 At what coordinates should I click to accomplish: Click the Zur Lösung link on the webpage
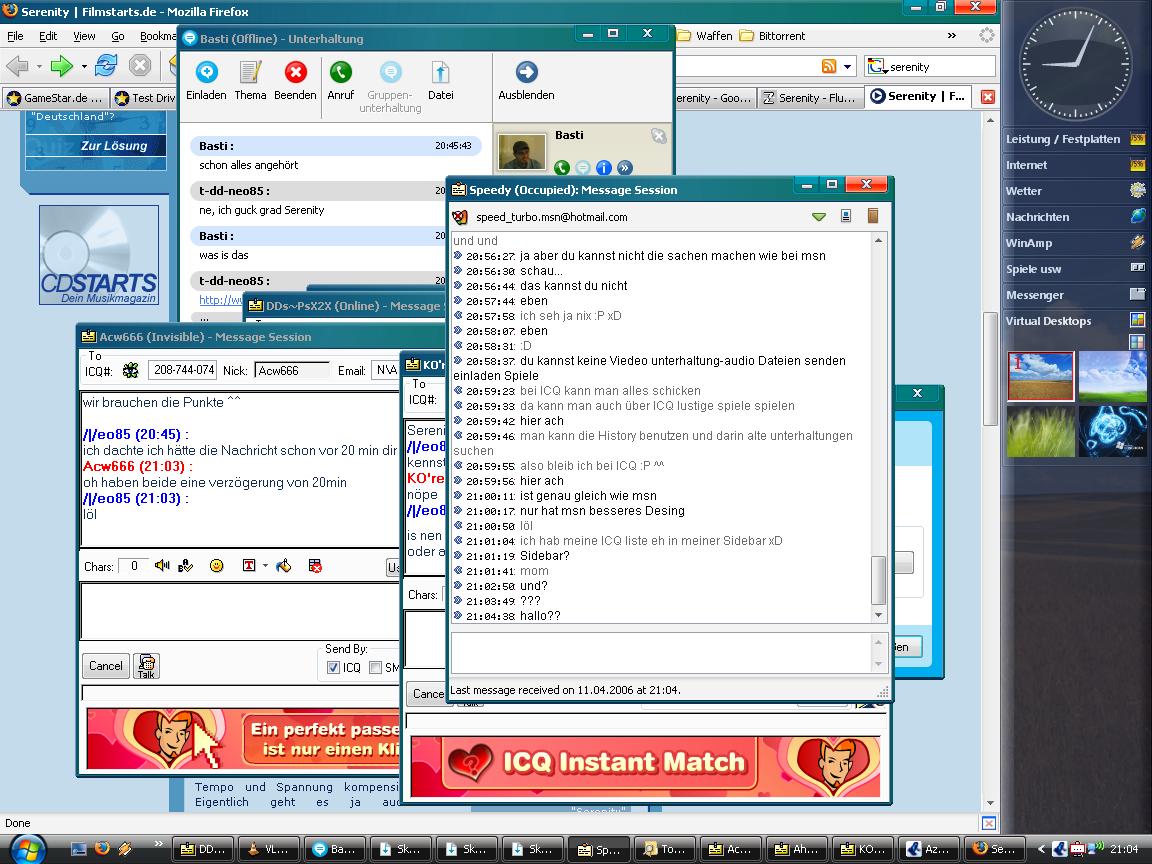[114, 146]
